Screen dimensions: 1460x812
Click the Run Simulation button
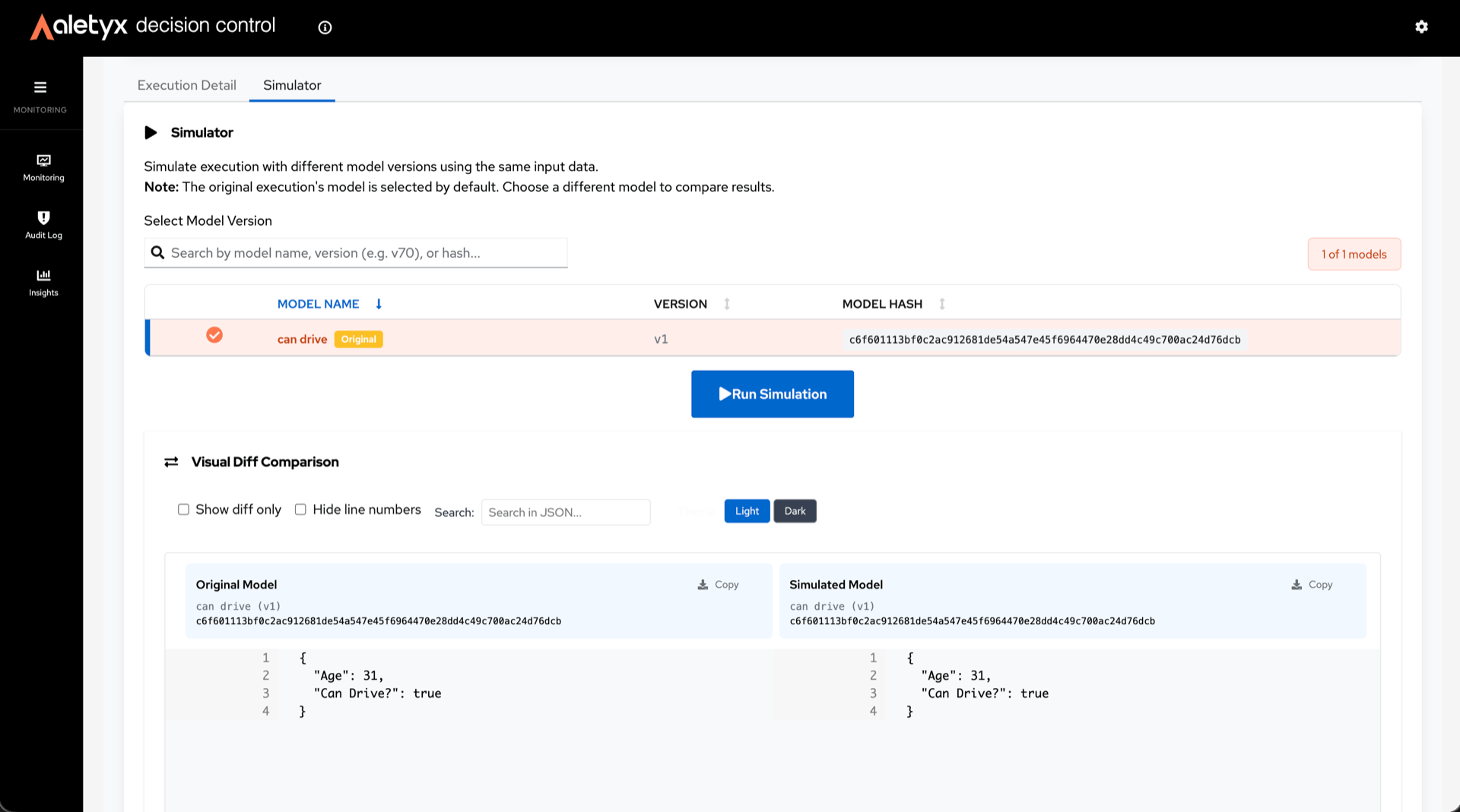point(773,394)
